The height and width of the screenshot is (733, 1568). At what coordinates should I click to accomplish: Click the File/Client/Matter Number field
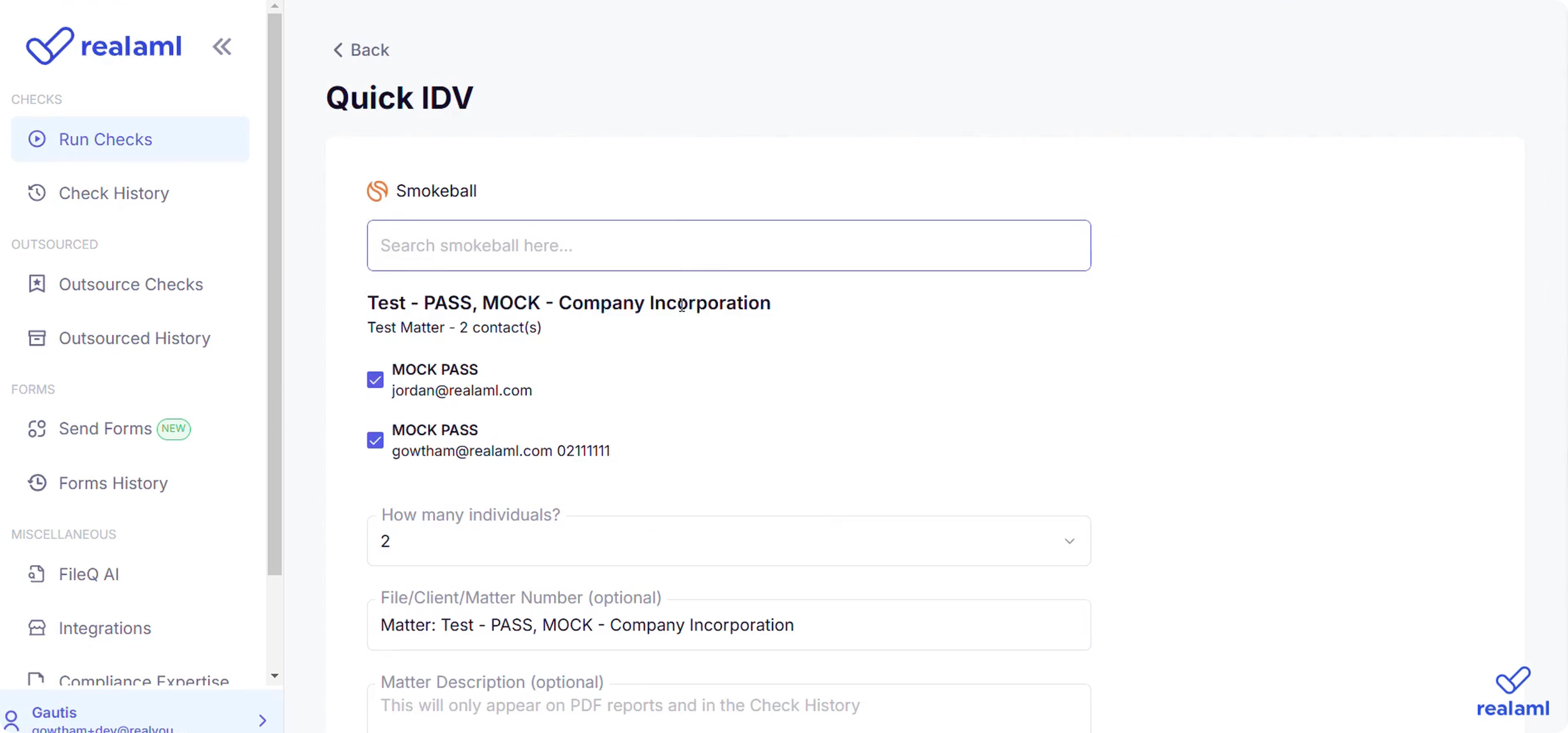(x=728, y=625)
